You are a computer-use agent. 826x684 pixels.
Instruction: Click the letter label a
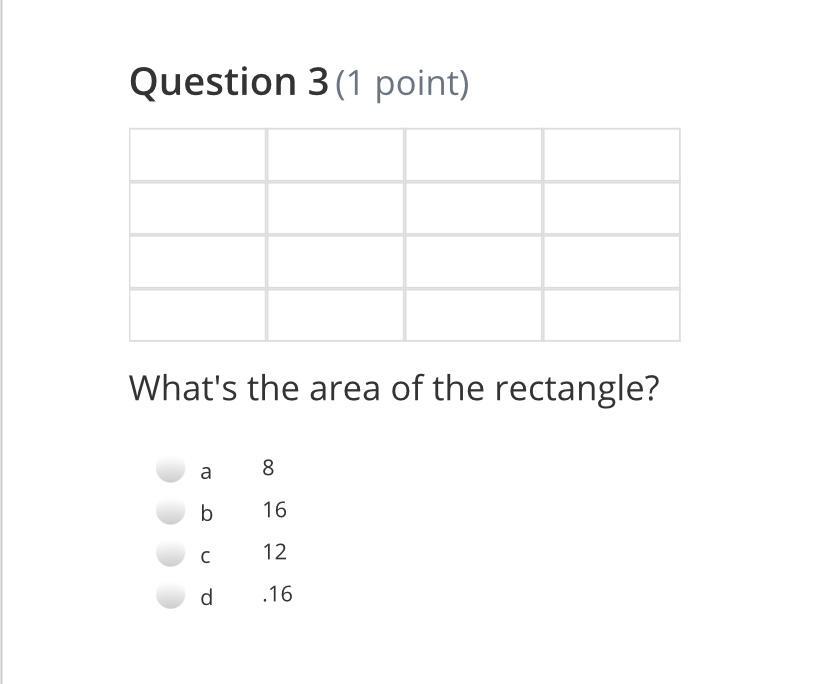coord(206,471)
